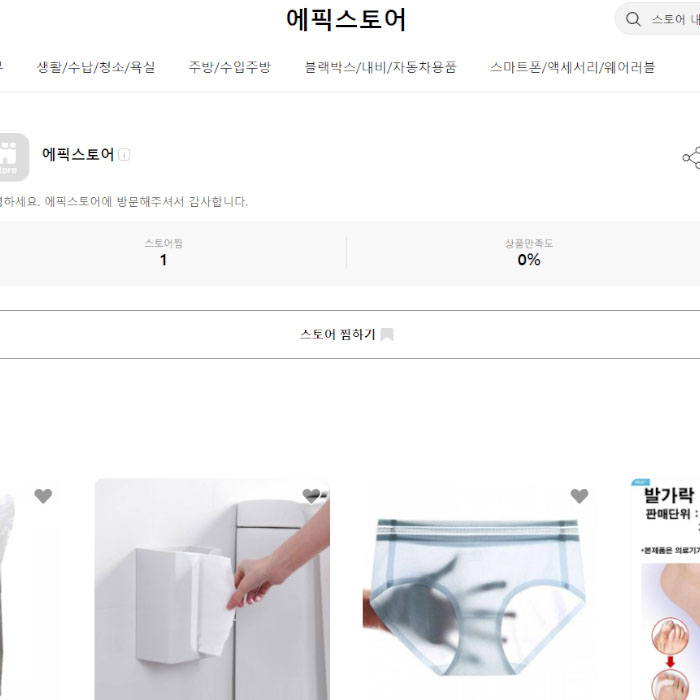The height and width of the screenshot is (700, 700).
Task: Click the gray store logo avatar
Action: pyautogui.click(x=12, y=157)
